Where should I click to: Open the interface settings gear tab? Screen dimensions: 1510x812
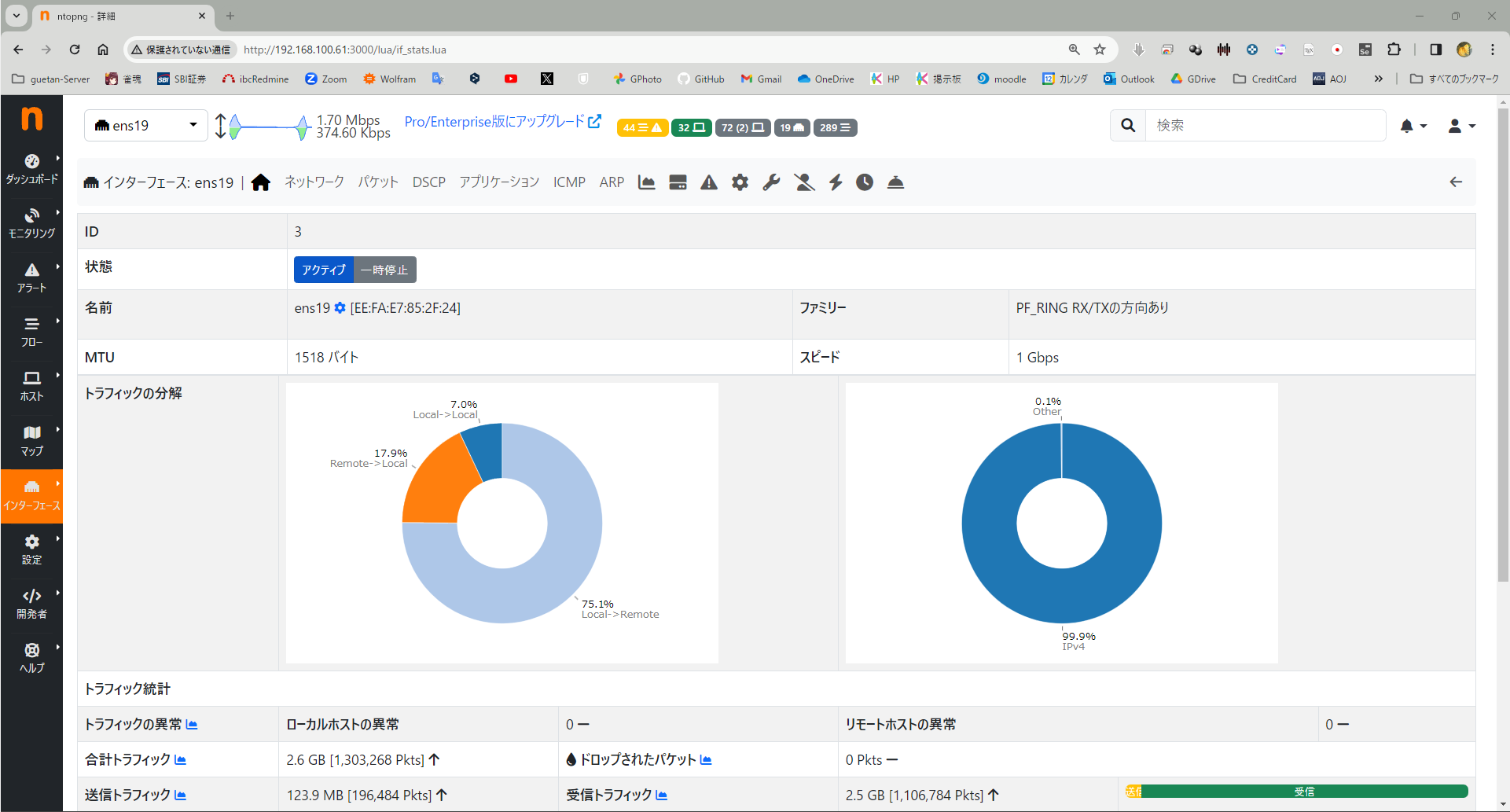pos(740,182)
